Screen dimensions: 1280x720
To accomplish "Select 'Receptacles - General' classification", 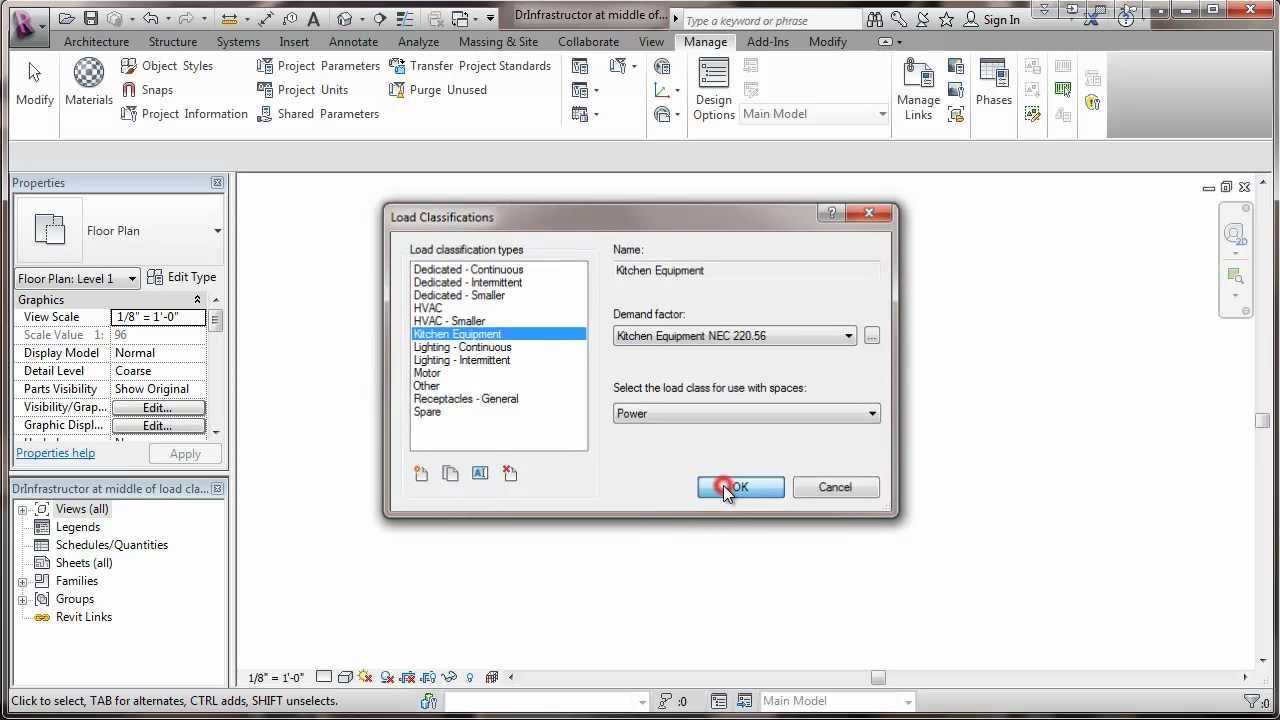I will [466, 399].
